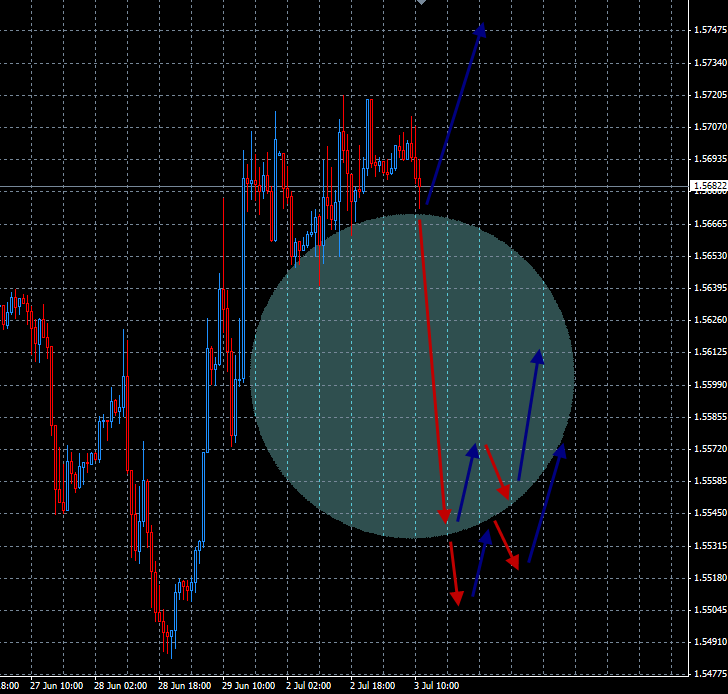Viewport: 728px width, 694px height.
Task: Click the 1.54775 price scale label
Action: tap(710, 674)
